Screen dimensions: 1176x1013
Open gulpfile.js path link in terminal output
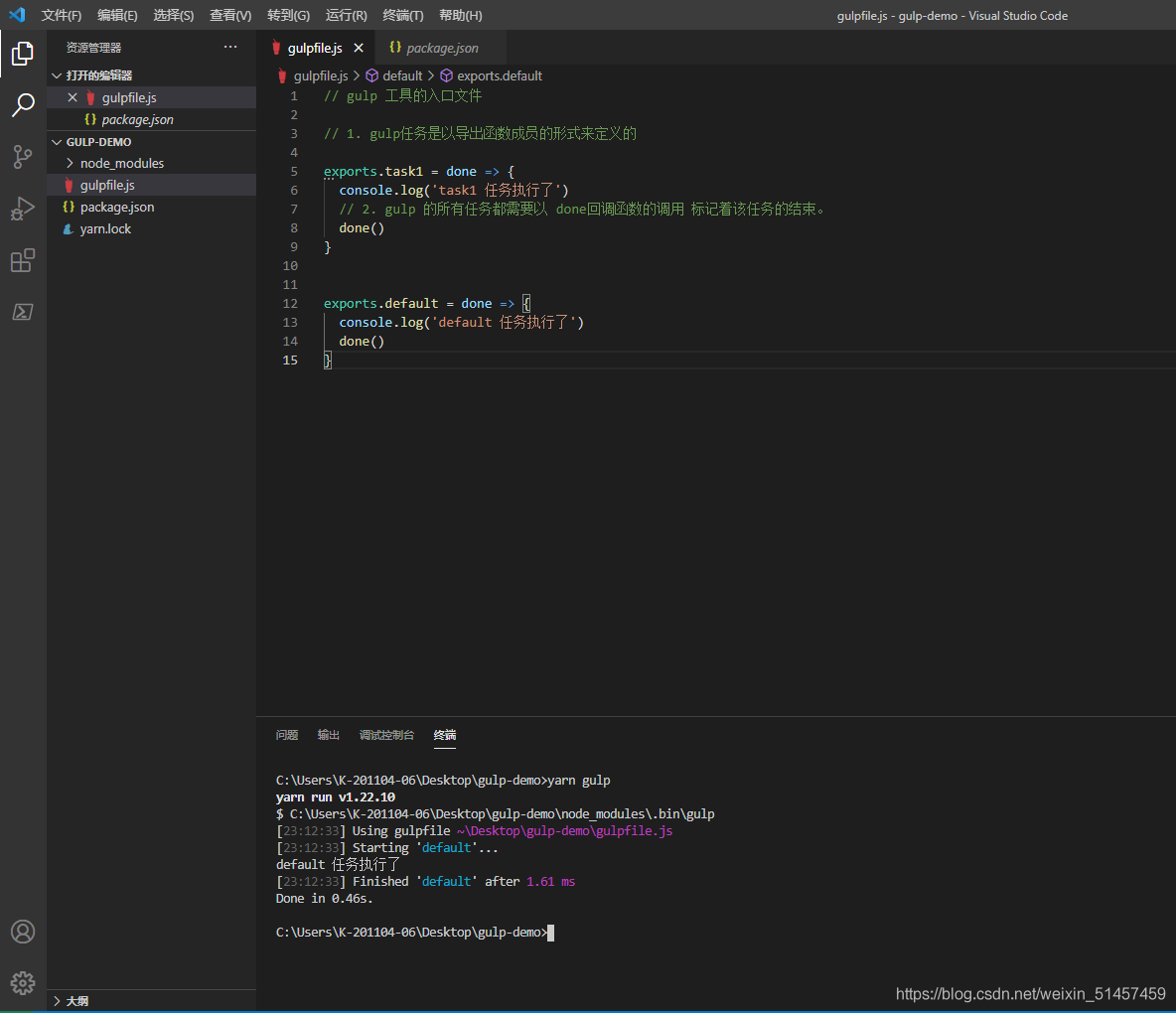pyautogui.click(x=565, y=831)
